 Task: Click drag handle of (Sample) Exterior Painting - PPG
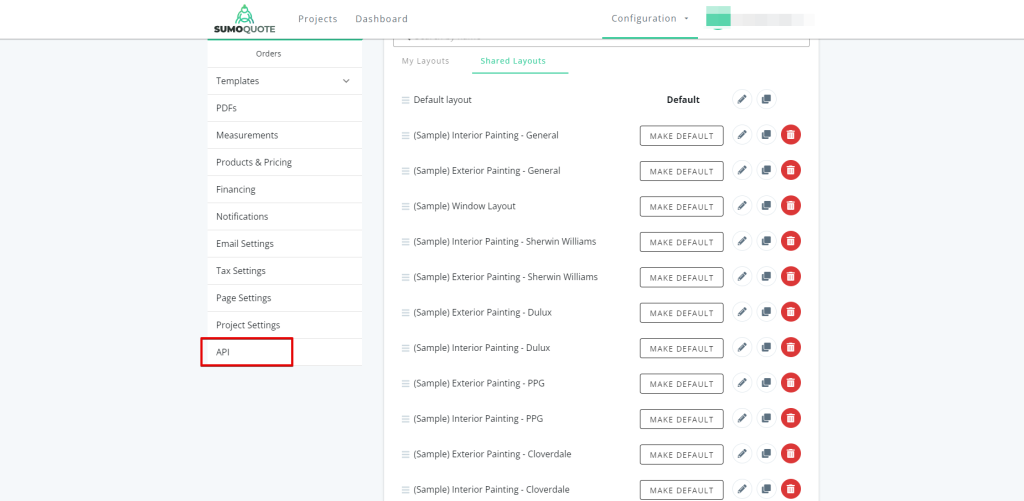(406, 383)
